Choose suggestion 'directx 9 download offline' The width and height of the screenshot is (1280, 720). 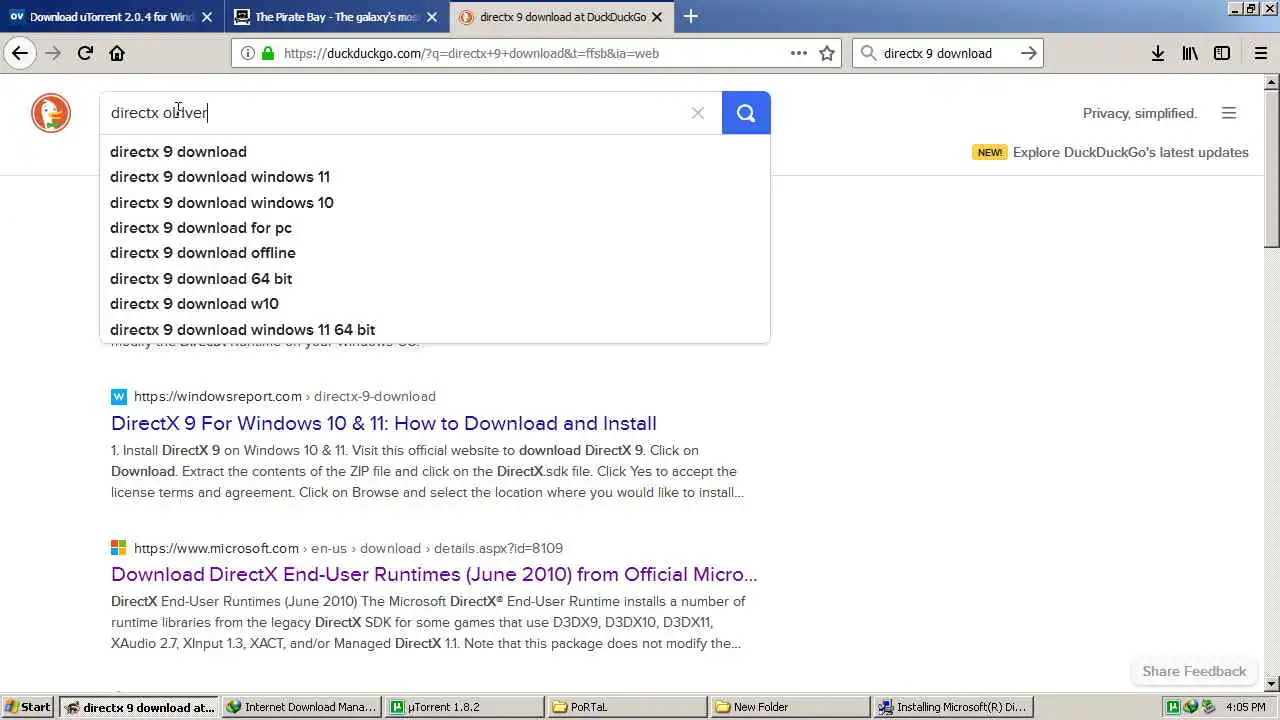(x=435, y=253)
